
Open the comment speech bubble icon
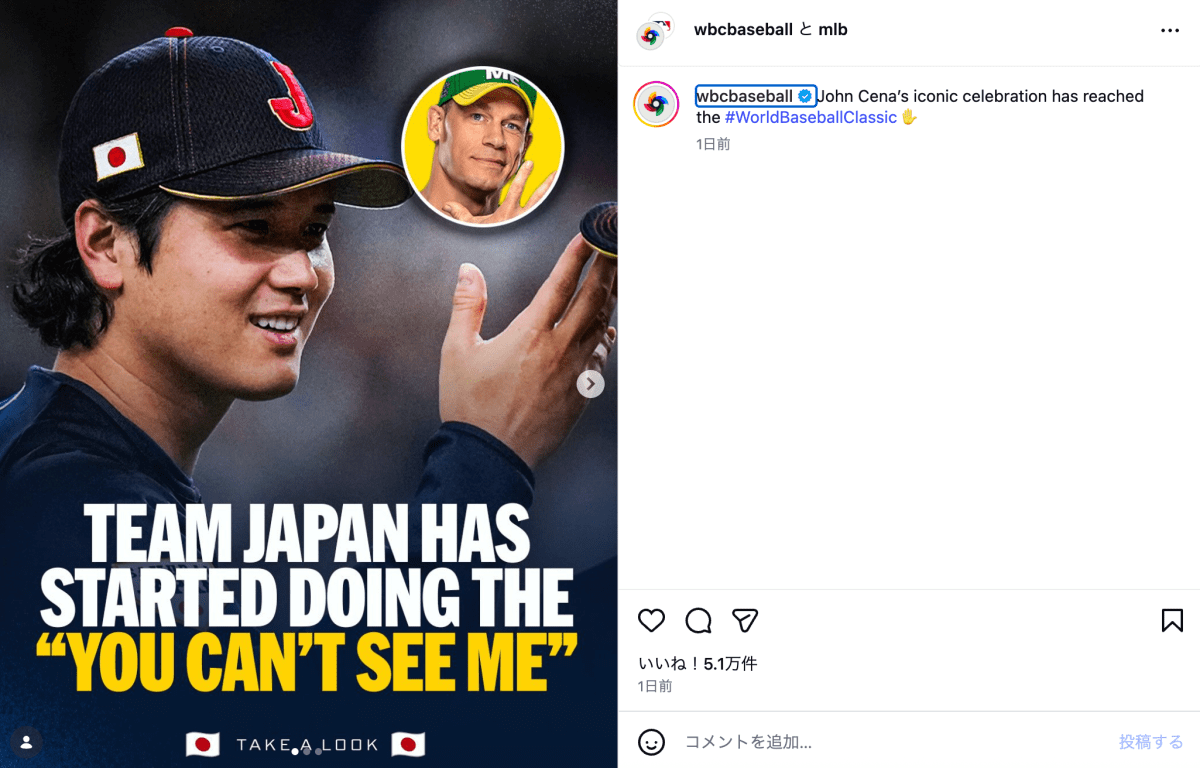[698, 621]
